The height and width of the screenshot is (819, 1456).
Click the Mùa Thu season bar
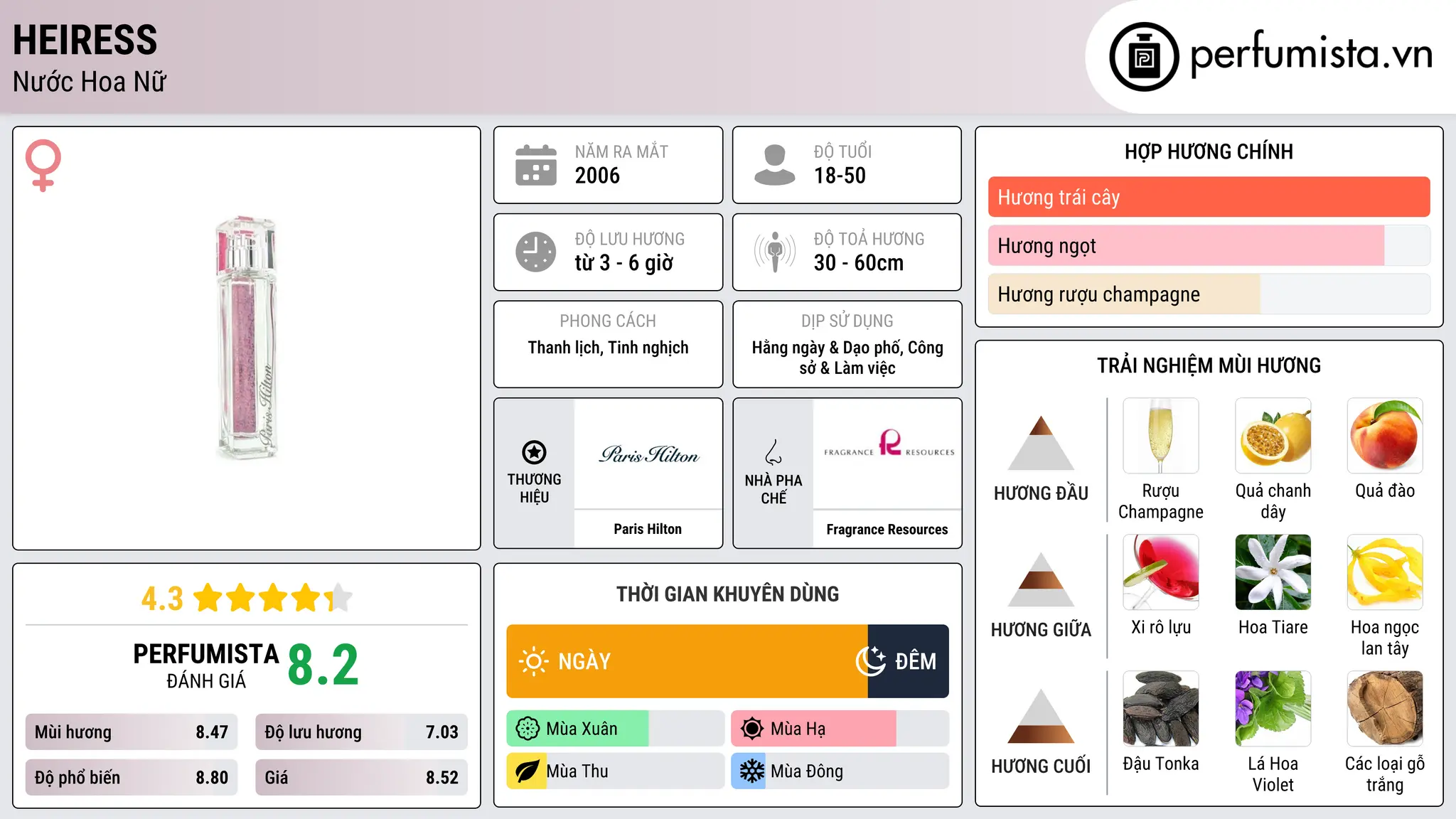point(615,771)
